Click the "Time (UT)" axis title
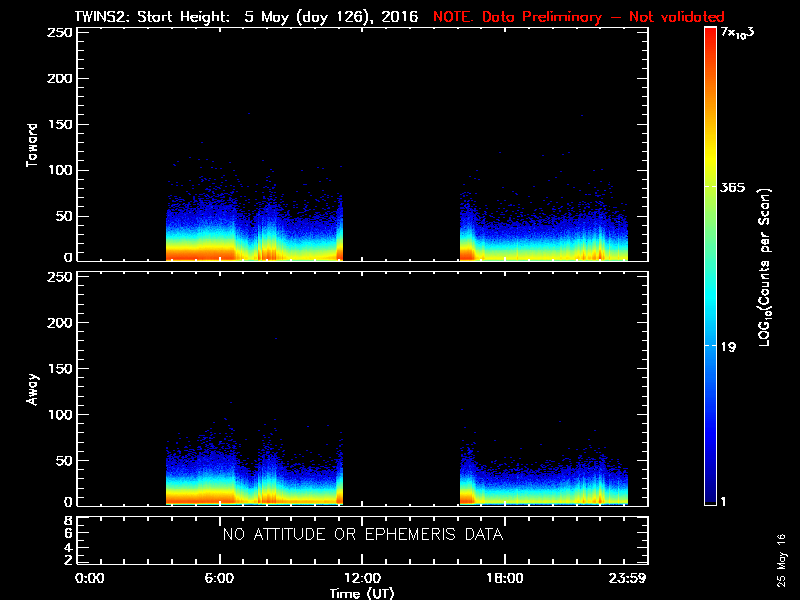 click(362, 593)
